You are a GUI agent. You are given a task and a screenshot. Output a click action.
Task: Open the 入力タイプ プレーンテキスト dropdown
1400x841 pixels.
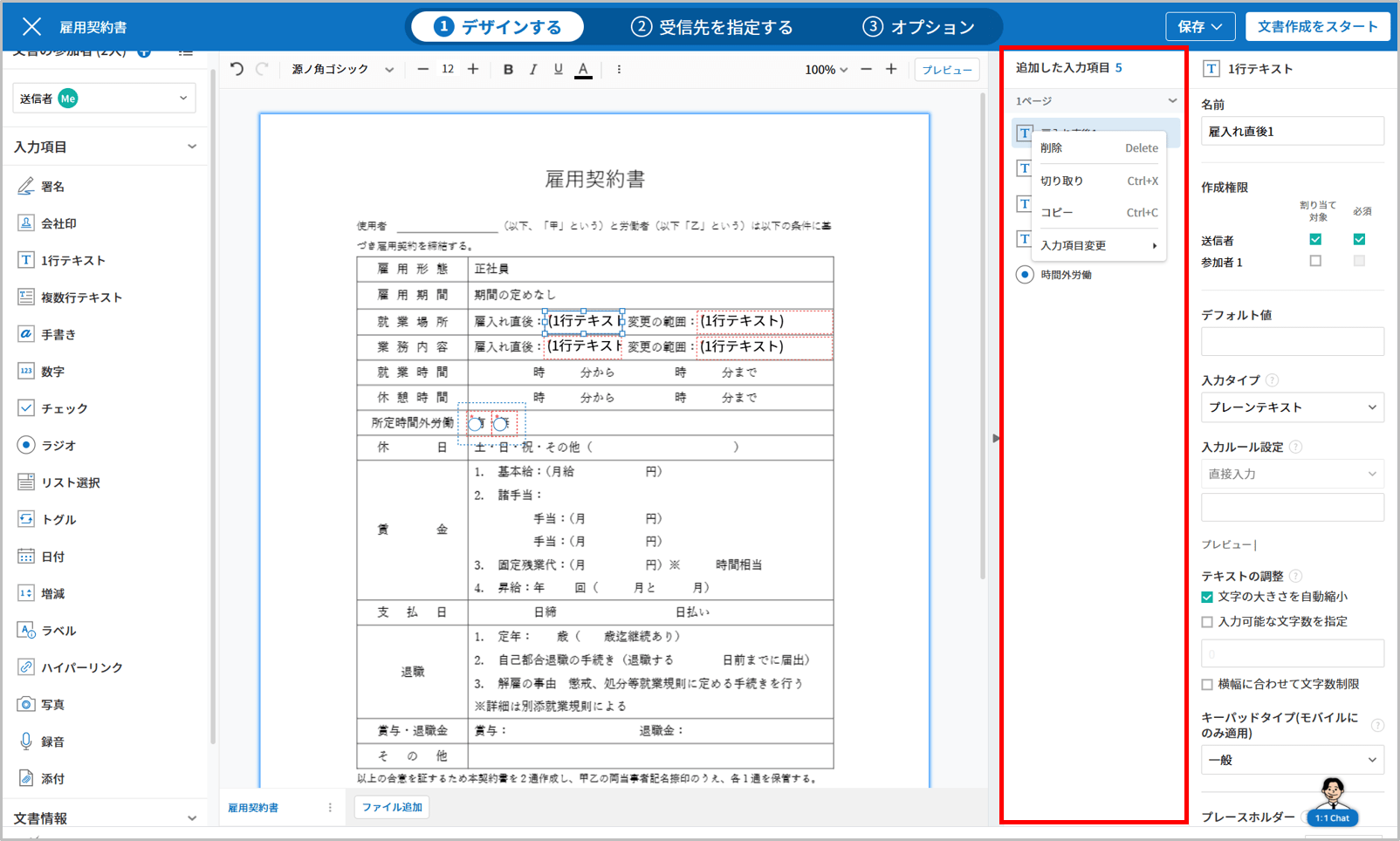1292,407
